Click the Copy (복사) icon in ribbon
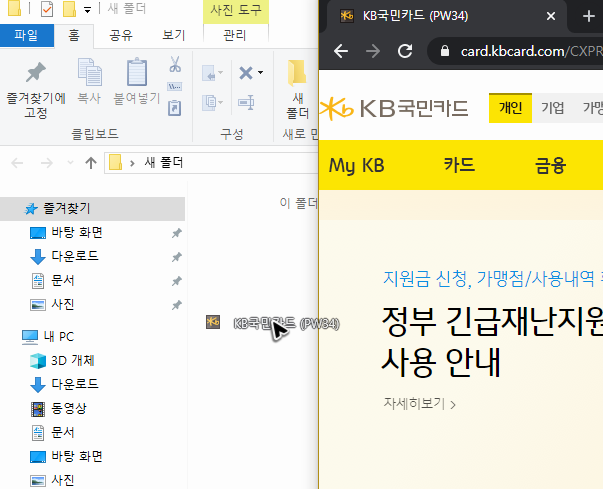The width and height of the screenshot is (603, 489). click(x=89, y=72)
